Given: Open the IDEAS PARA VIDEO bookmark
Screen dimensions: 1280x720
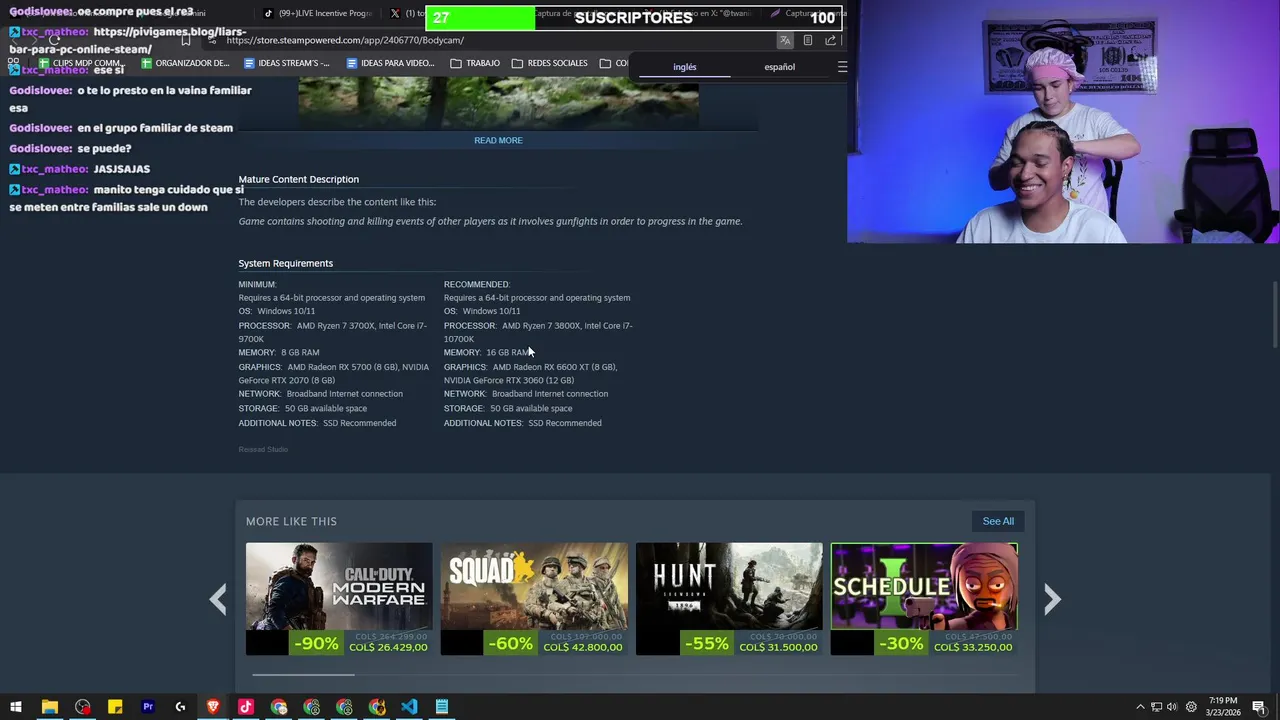Looking at the screenshot, I should tap(390, 63).
